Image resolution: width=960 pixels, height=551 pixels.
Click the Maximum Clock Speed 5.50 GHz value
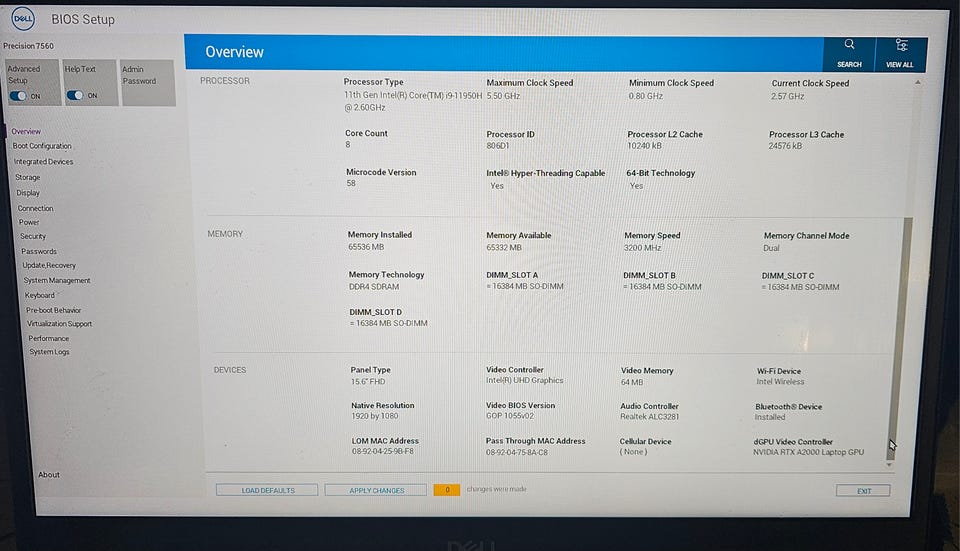(x=503, y=96)
